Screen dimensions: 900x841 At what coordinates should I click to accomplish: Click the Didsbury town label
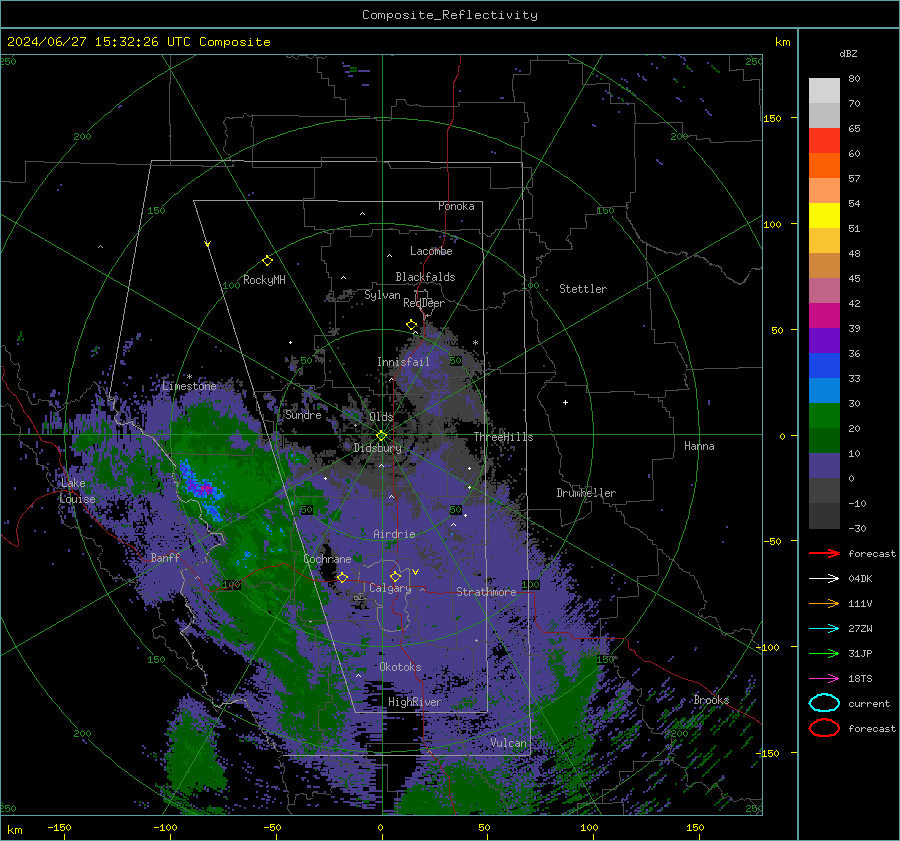coord(378,448)
